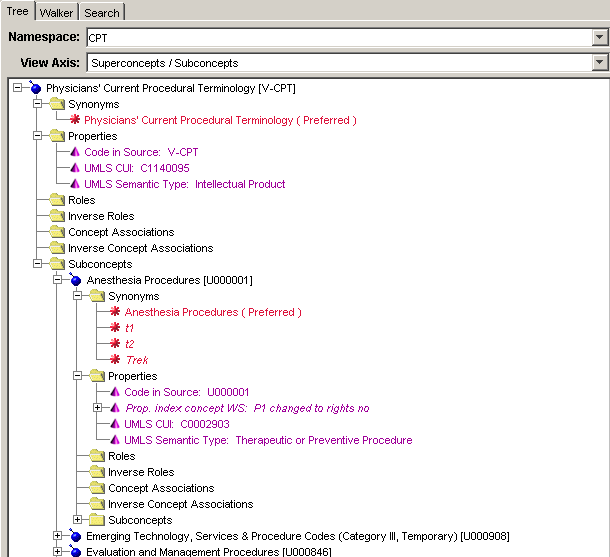
Task: Click the Namespace CPT field
Action: 340,38
